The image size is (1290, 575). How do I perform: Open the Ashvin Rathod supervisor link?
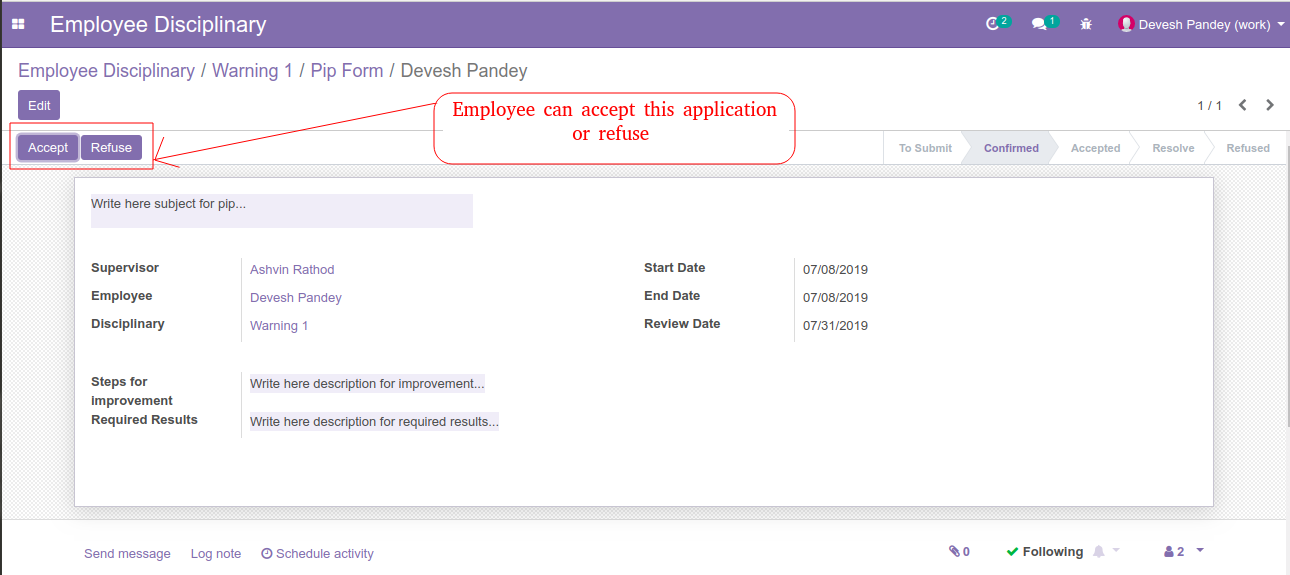[x=292, y=270]
